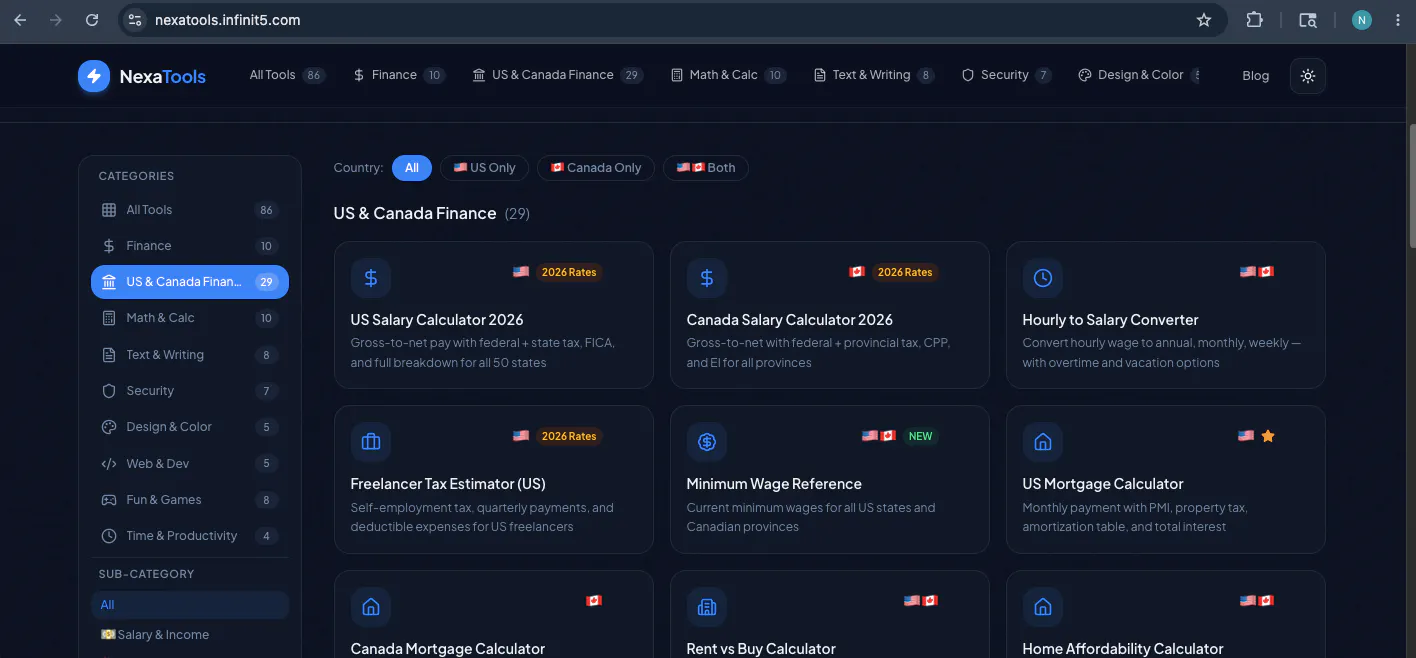Click 2026 Rates badge on US Salary card
The width and height of the screenshot is (1416, 658).
pyautogui.click(x=569, y=272)
